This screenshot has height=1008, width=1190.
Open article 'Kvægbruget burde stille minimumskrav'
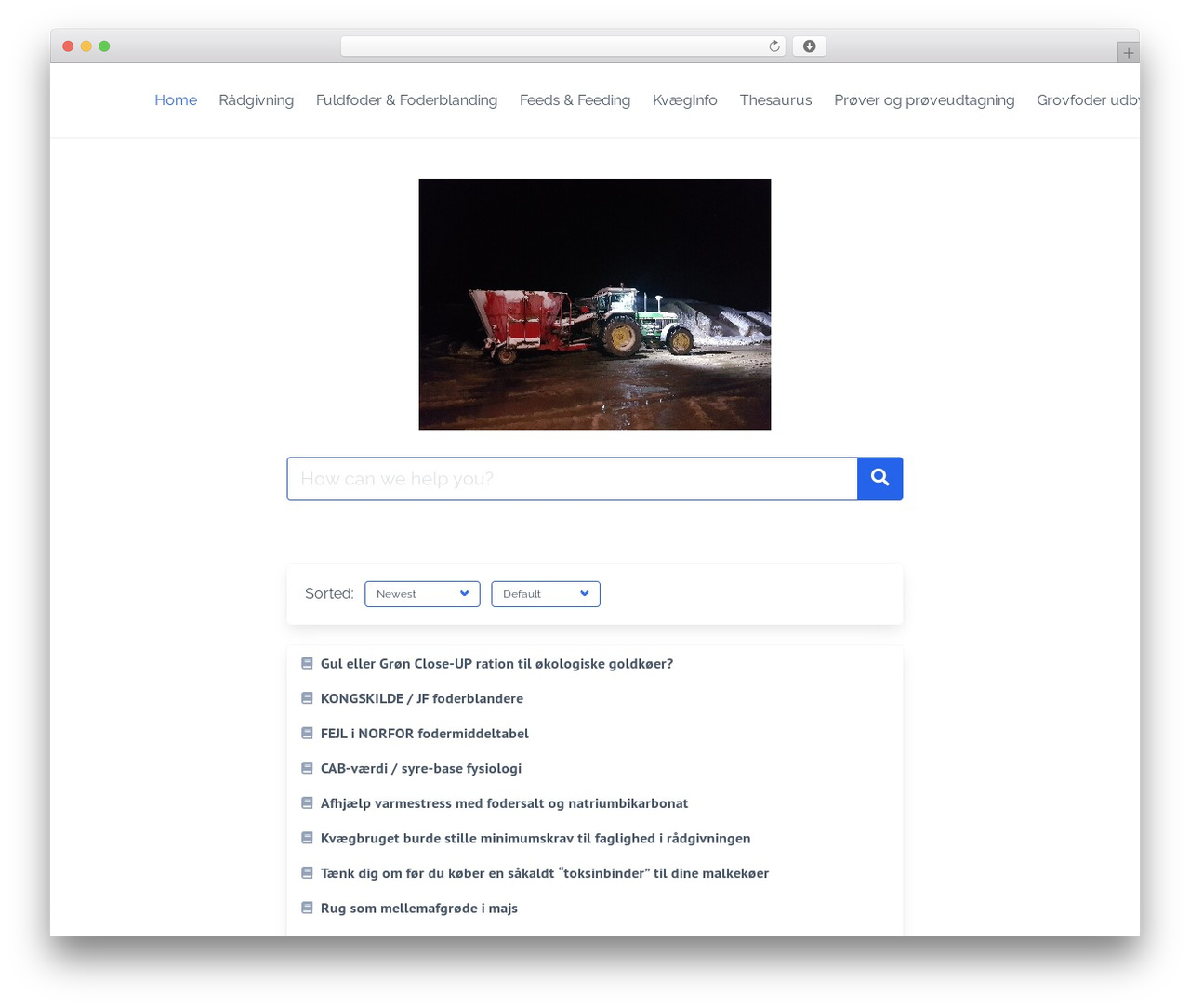(535, 838)
